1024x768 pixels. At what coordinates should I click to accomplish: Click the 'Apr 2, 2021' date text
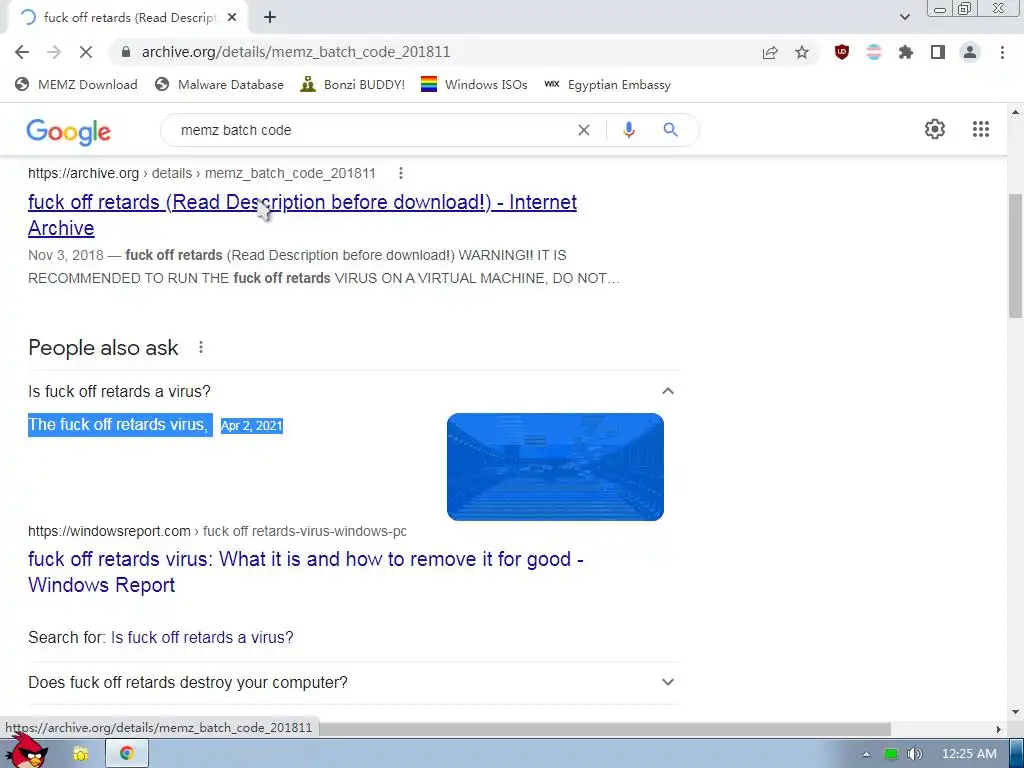click(x=251, y=426)
